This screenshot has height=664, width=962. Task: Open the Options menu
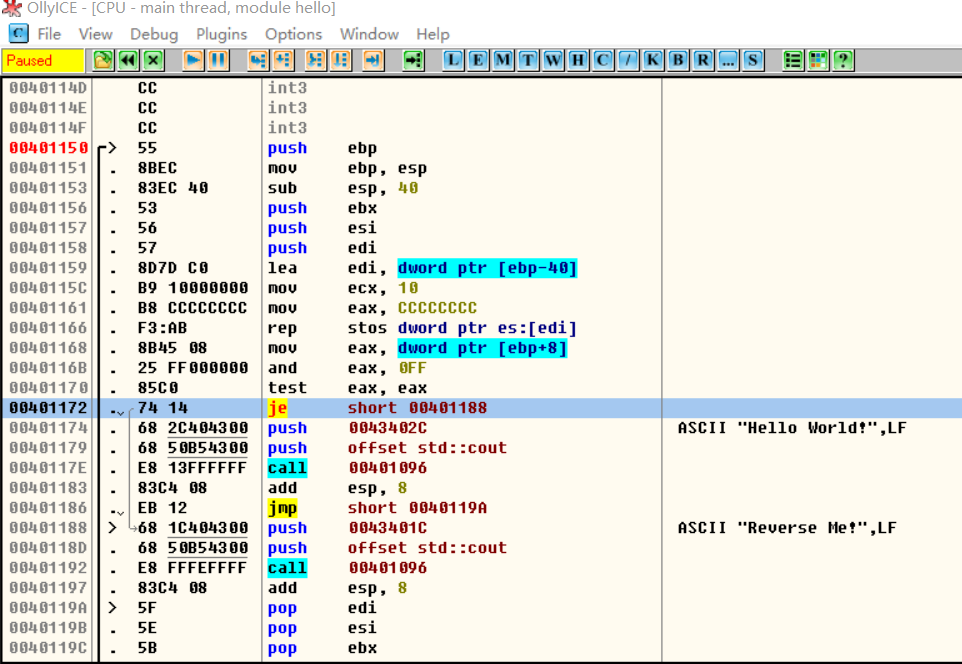(293, 34)
